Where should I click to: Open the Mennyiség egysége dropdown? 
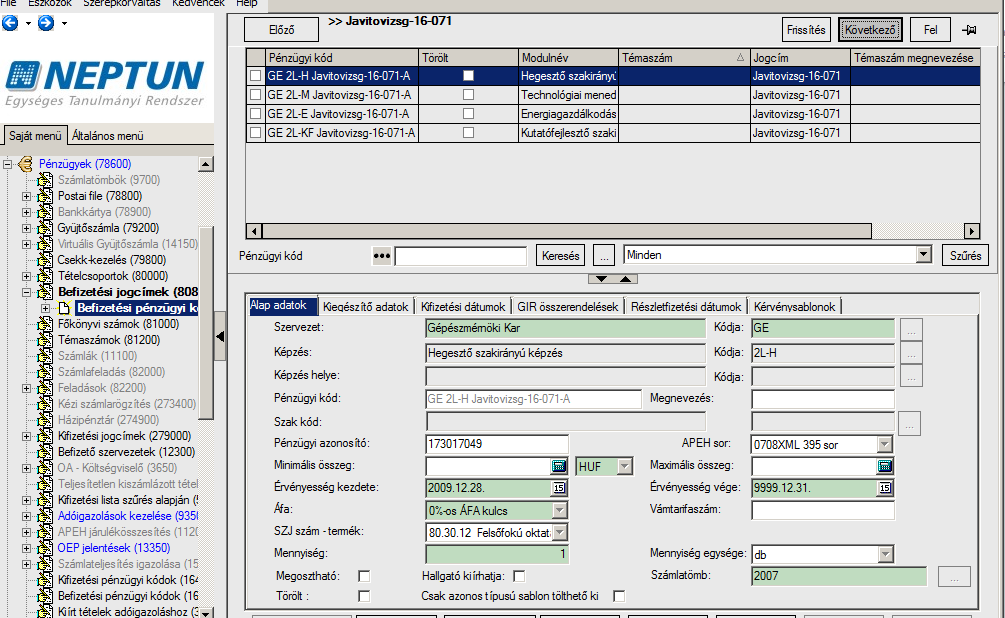pos(885,554)
